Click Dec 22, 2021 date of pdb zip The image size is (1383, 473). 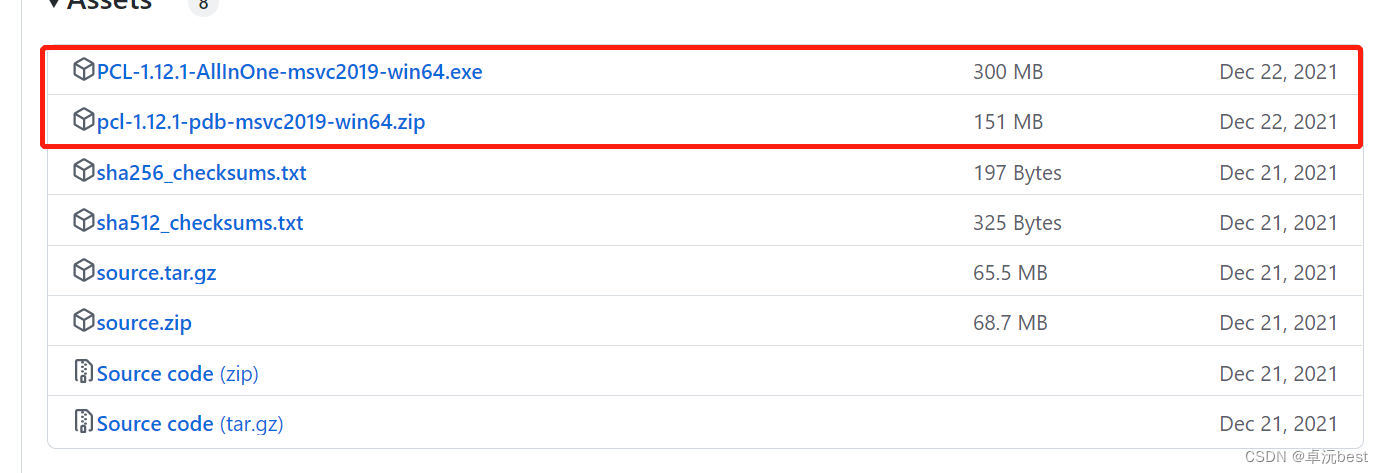tap(1278, 122)
